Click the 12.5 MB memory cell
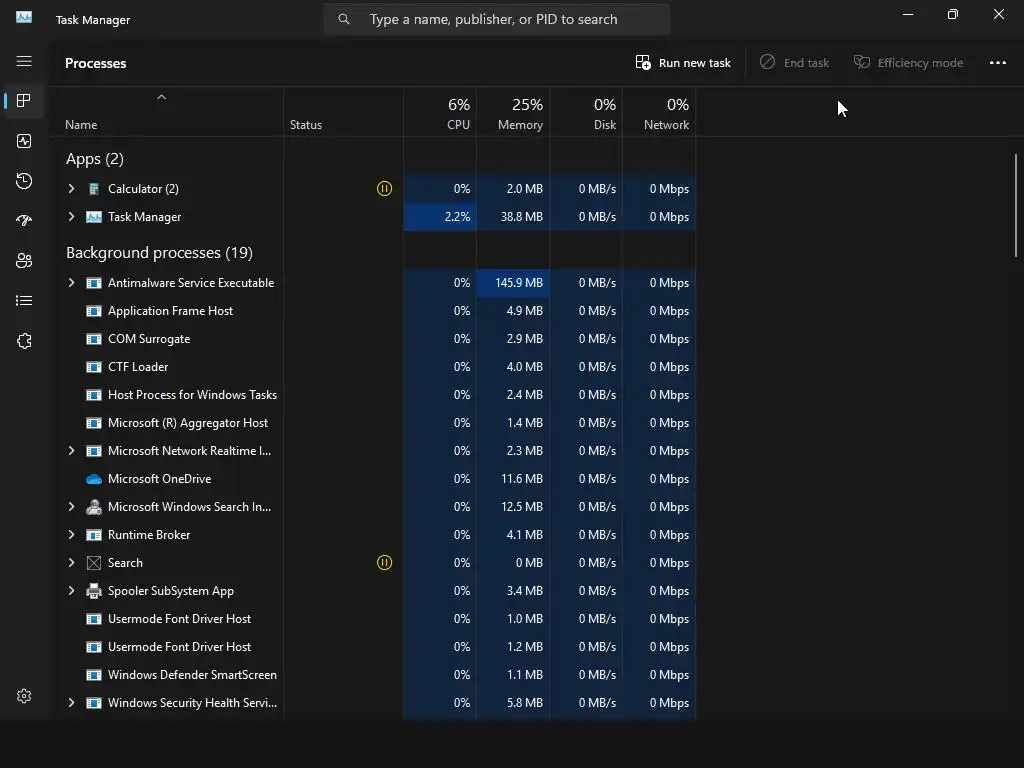1024x768 pixels. tap(513, 507)
